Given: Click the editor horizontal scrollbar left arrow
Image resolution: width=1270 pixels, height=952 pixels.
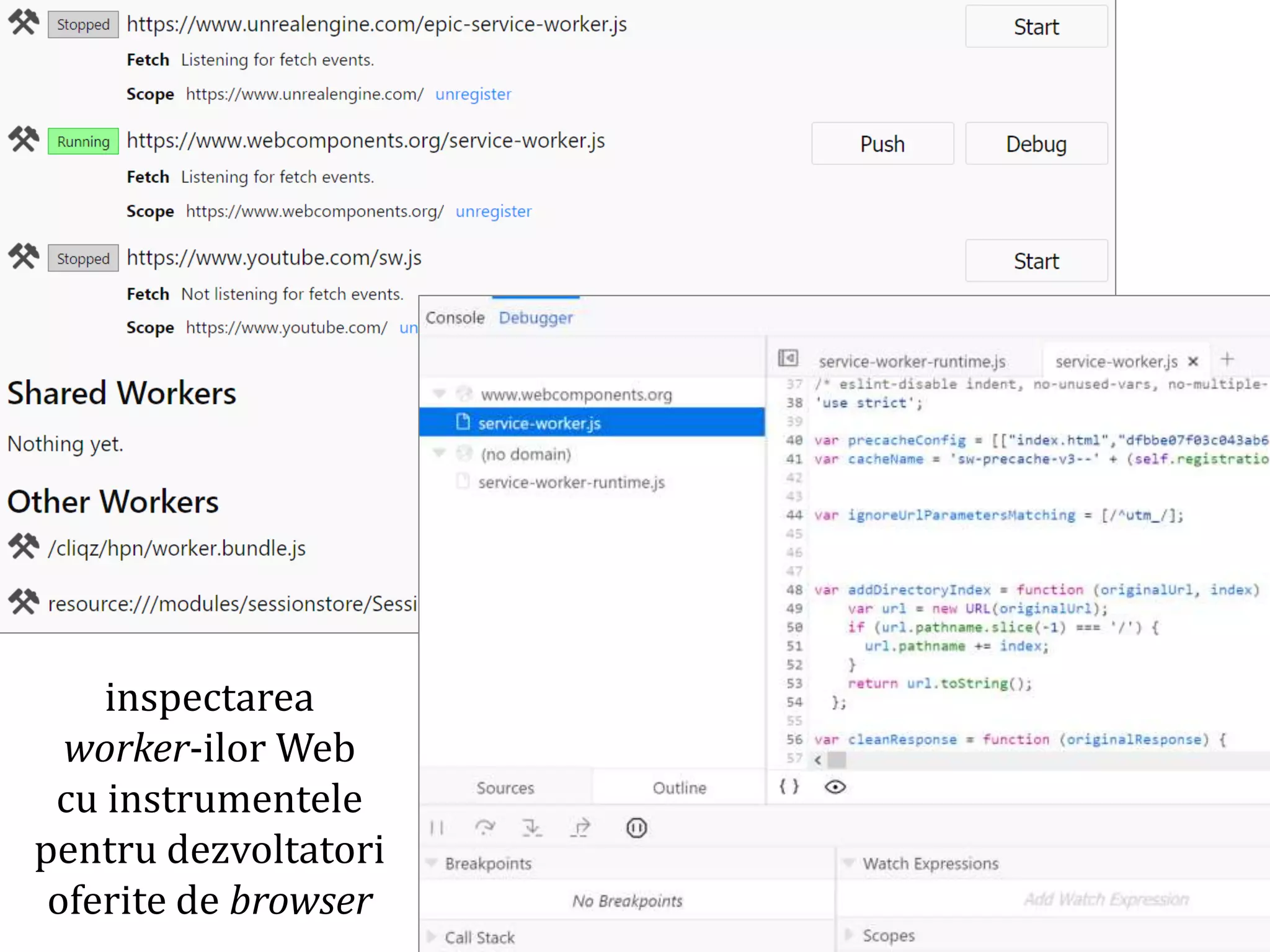Looking at the screenshot, I should 818,760.
